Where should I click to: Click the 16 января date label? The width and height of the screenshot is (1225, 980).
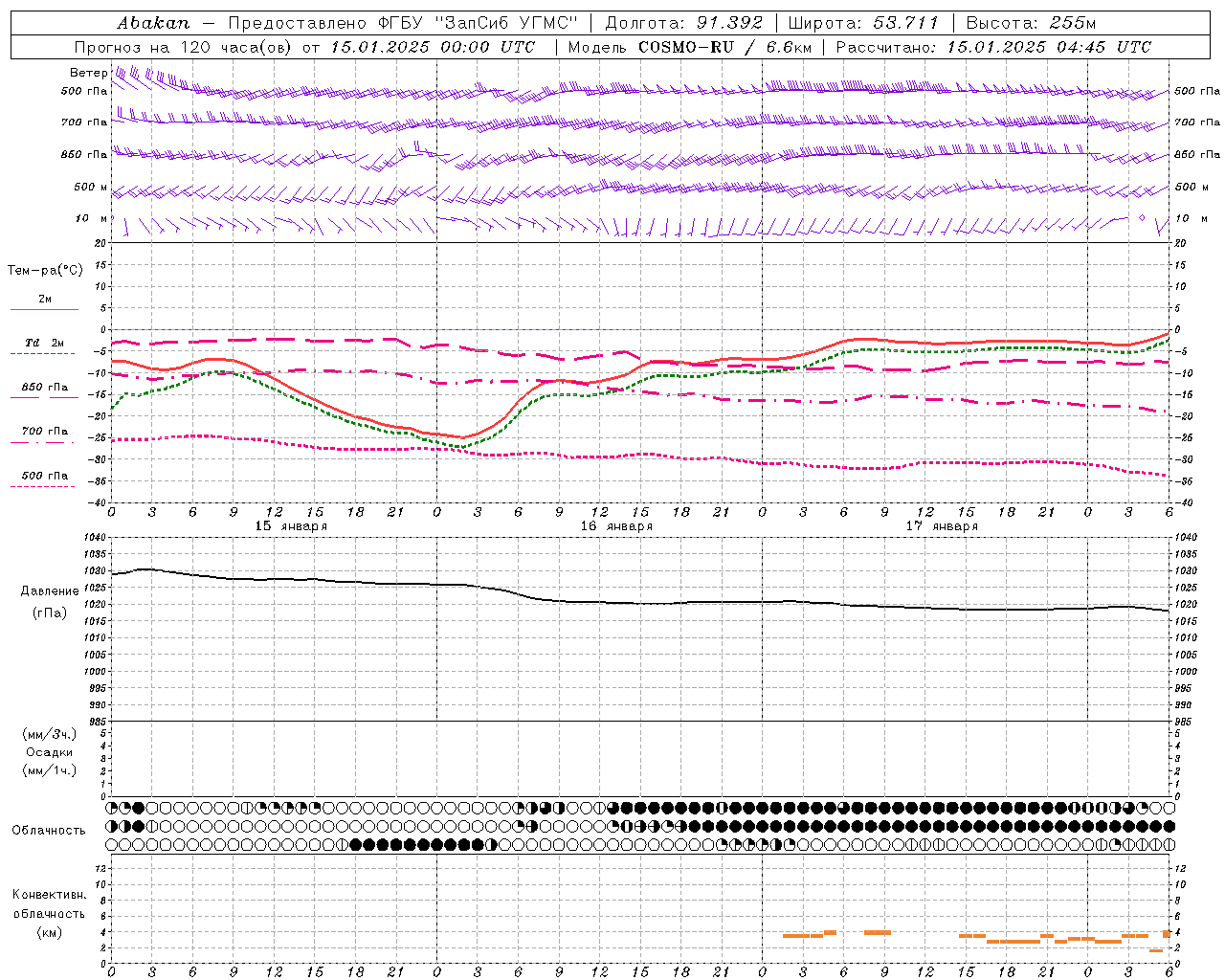[616, 526]
